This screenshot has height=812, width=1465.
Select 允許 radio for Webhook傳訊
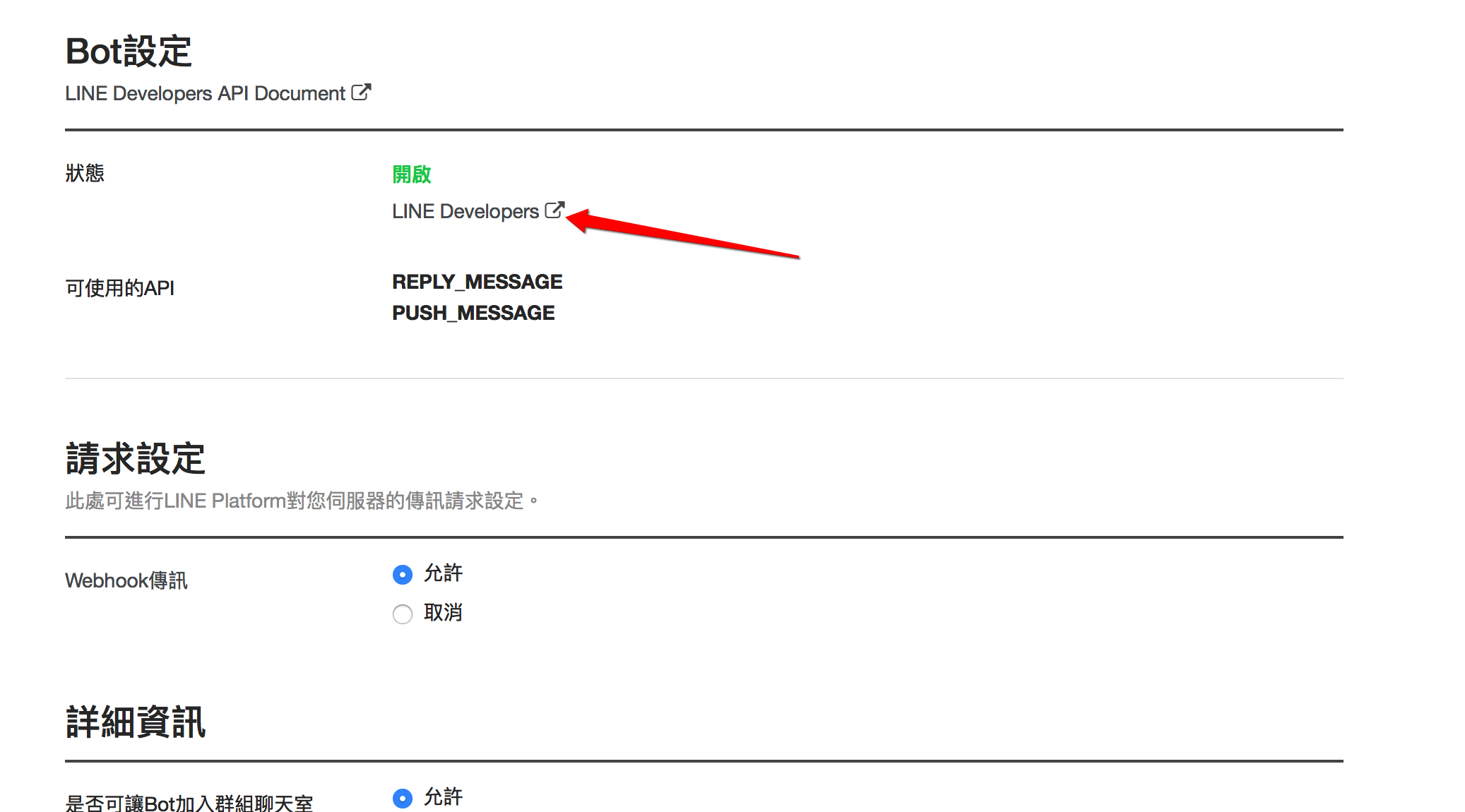[403, 575]
